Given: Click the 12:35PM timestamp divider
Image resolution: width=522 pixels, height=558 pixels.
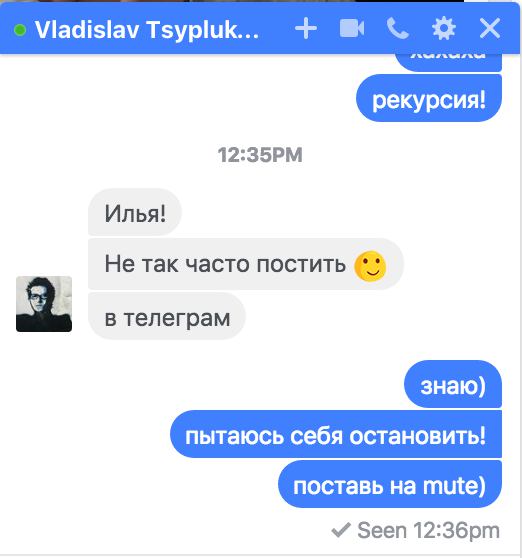Looking at the screenshot, I should [260, 155].
